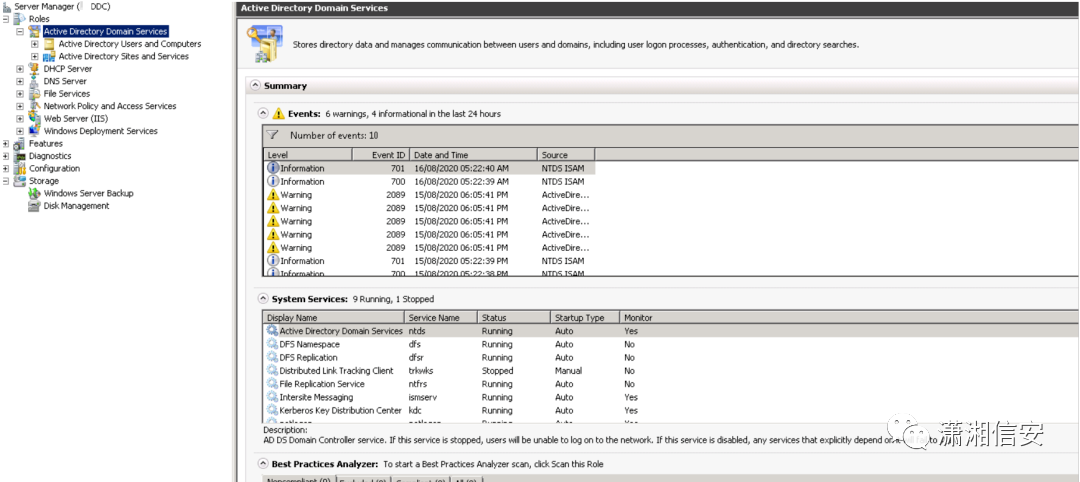Collapse the System Services section chevron
This screenshot has width=1080, height=482.
pos(263,299)
